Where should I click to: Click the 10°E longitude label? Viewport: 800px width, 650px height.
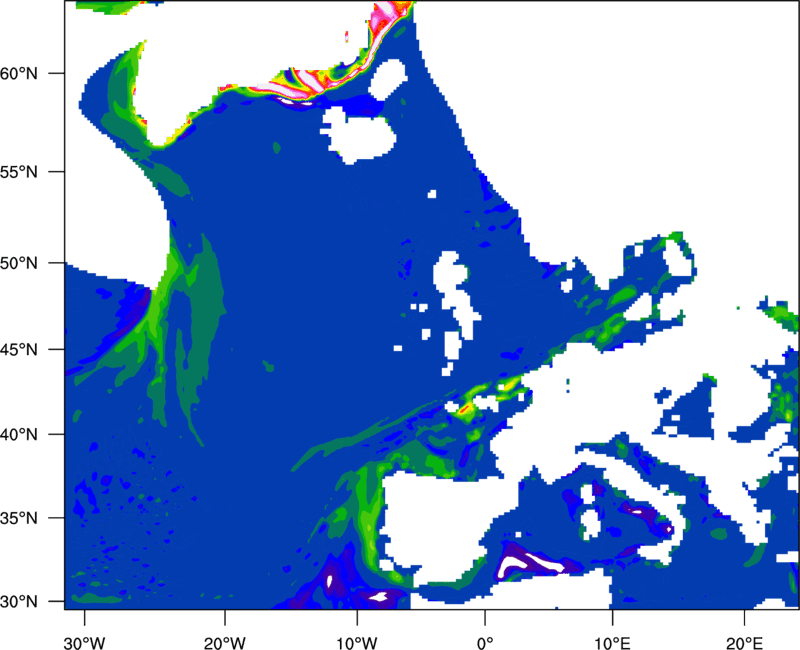point(612,643)
